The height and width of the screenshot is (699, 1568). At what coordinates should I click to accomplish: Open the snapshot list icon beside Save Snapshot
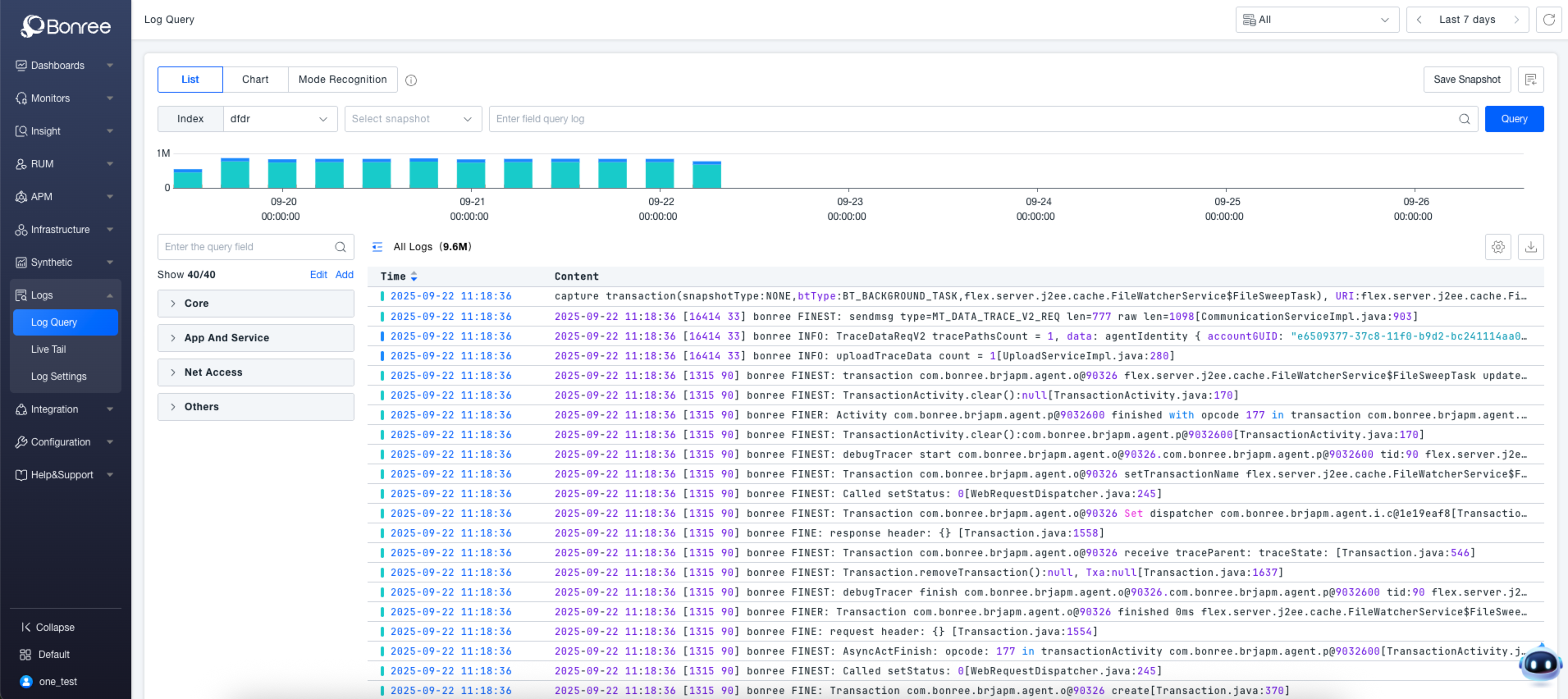1531,80
